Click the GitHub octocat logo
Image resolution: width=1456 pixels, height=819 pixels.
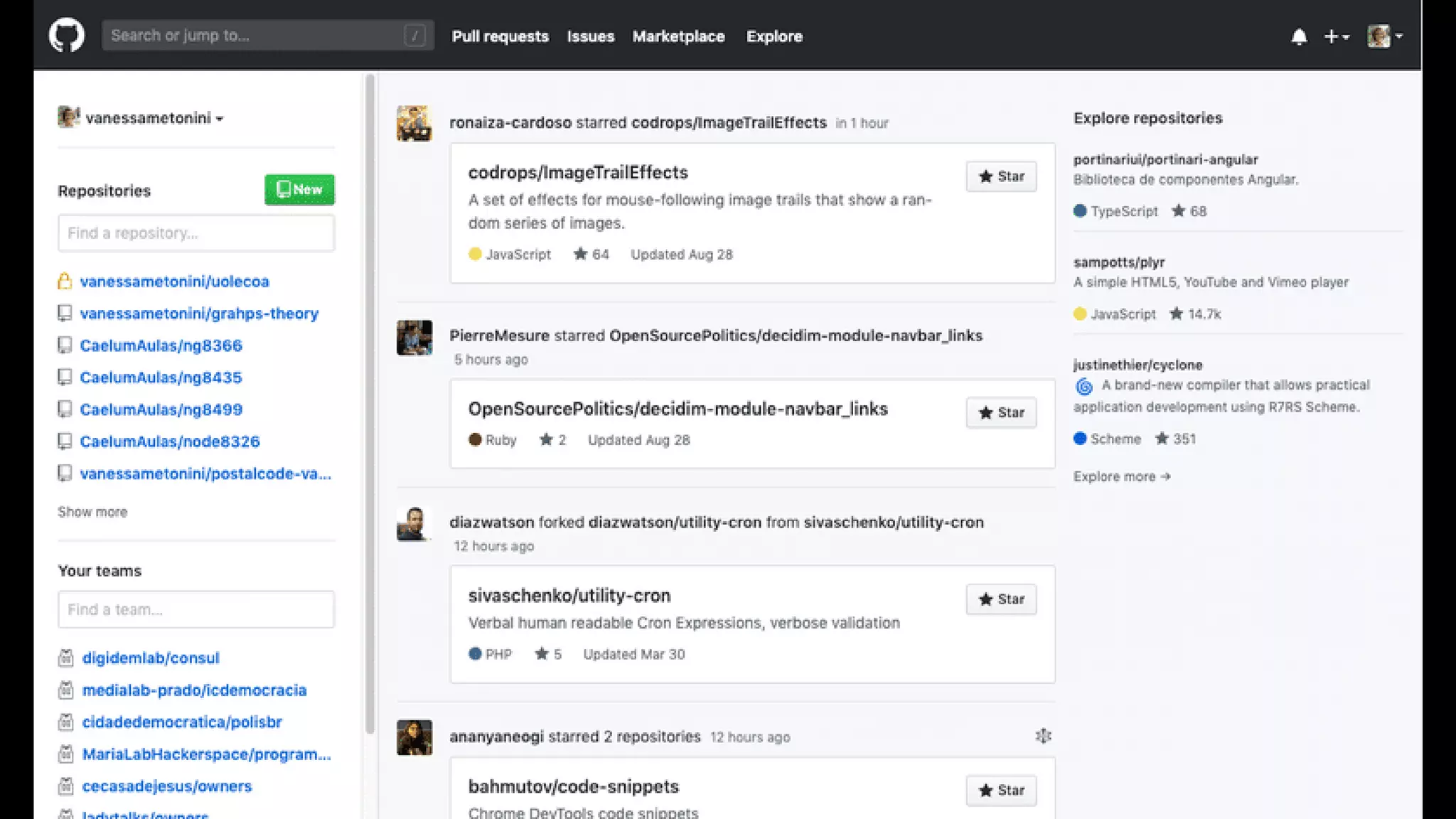pyautogui.click(x=66, y=36)
